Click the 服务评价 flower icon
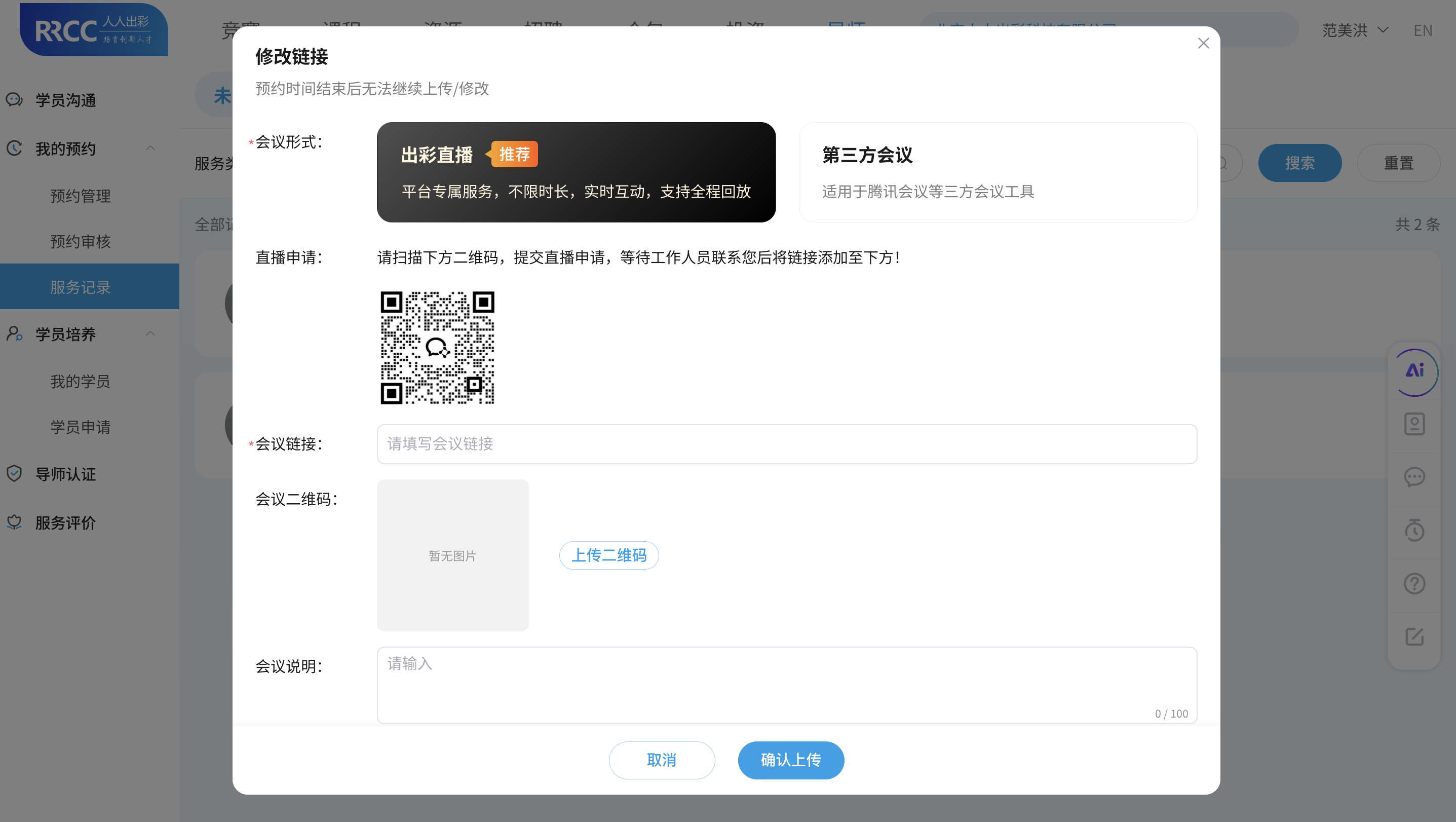 (x=14, y=522)
